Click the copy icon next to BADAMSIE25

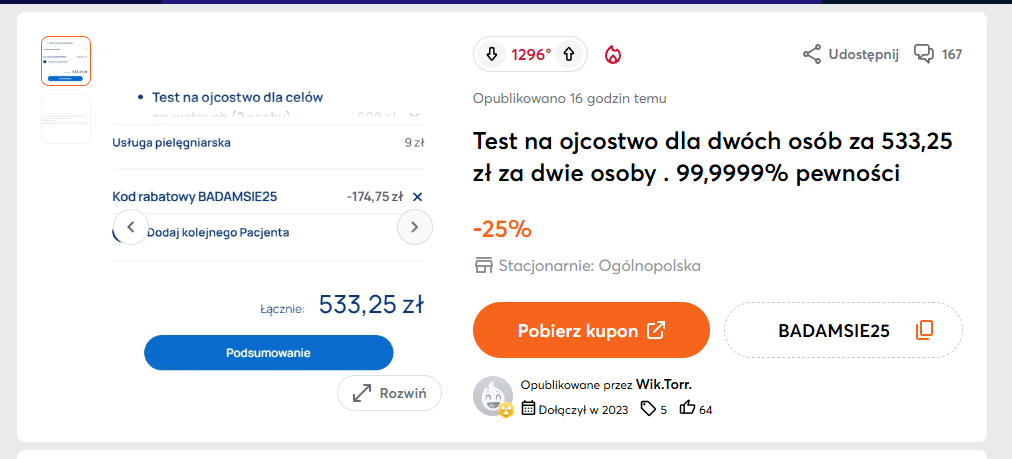(924, 330)
